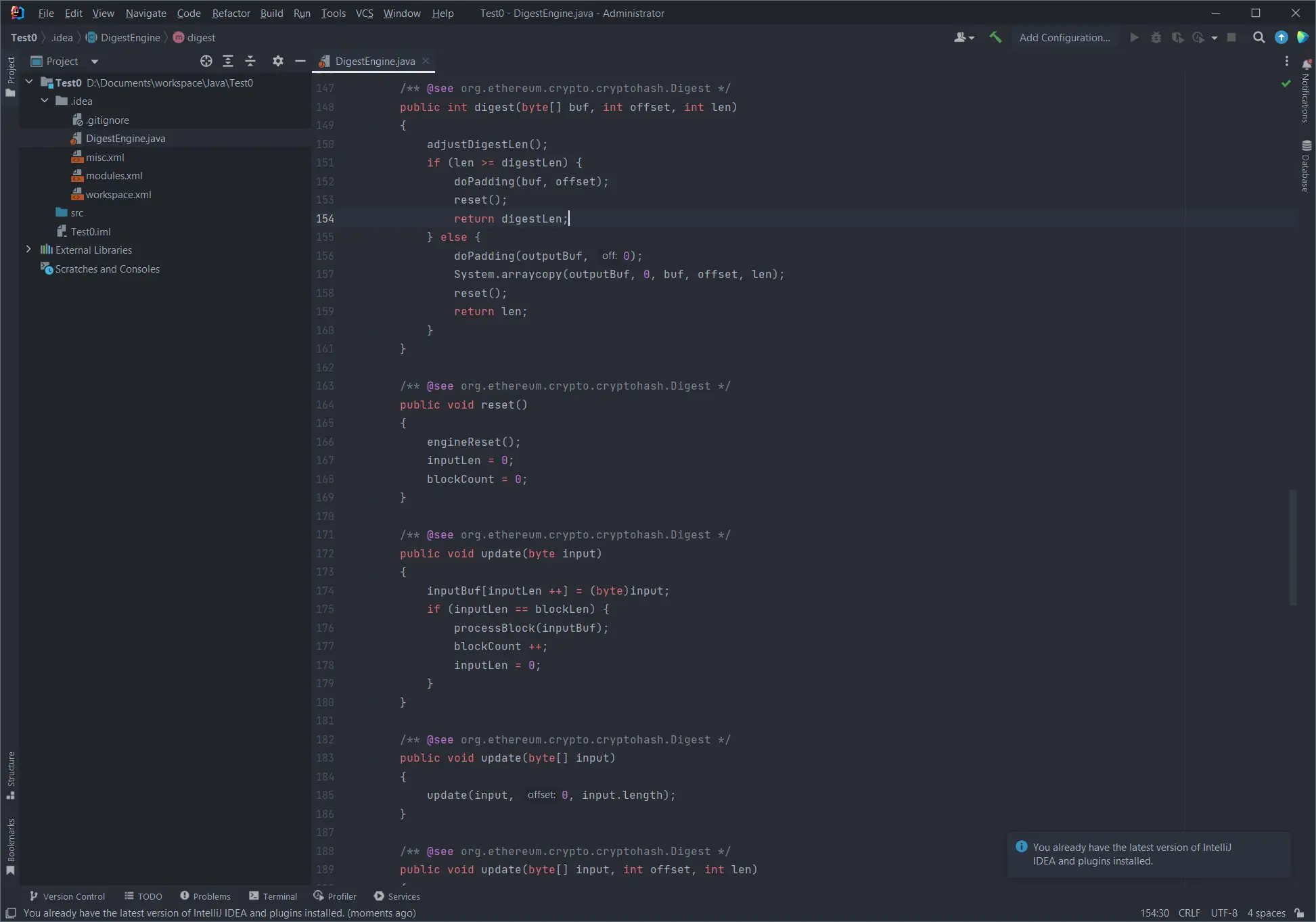The image size is (1316, 922).
Task: Open the Terminal tool window tab
Action: [x=273, y=896]
